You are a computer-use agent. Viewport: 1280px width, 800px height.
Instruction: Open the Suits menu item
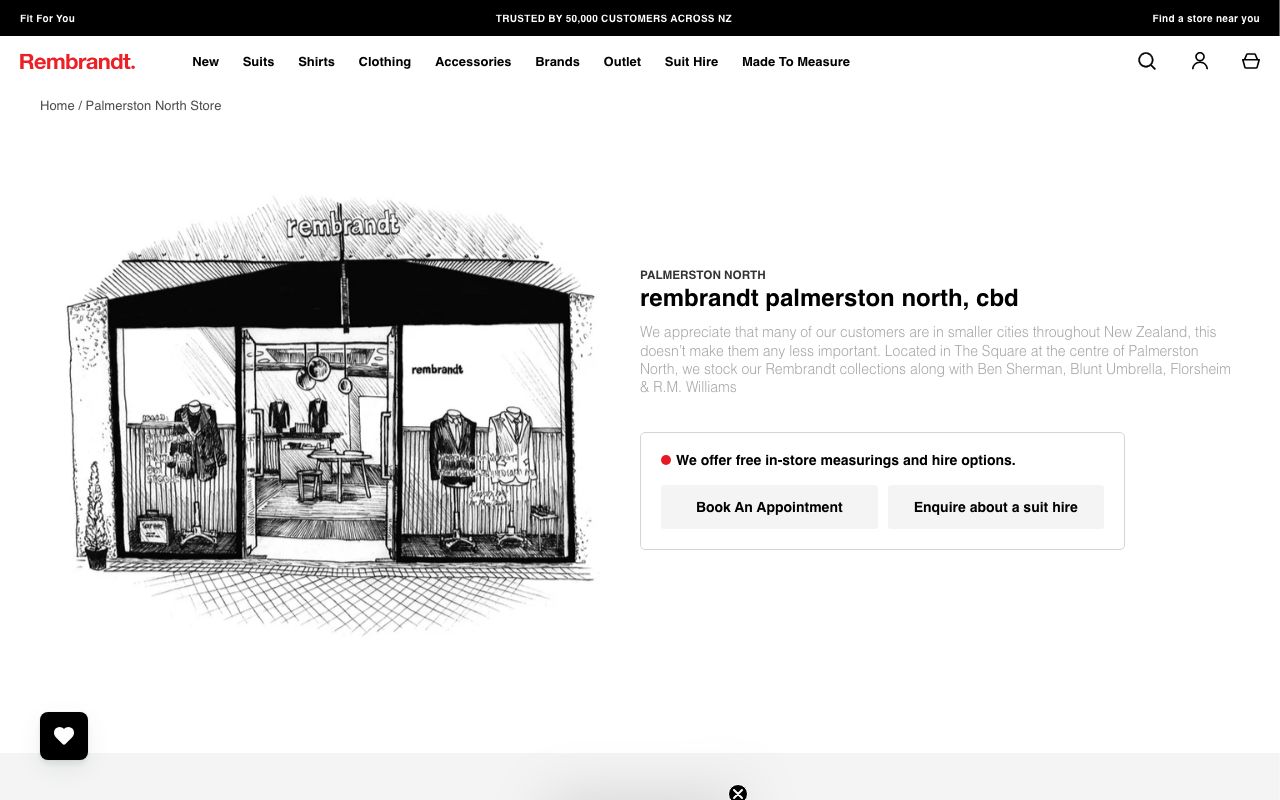(258, 62)
